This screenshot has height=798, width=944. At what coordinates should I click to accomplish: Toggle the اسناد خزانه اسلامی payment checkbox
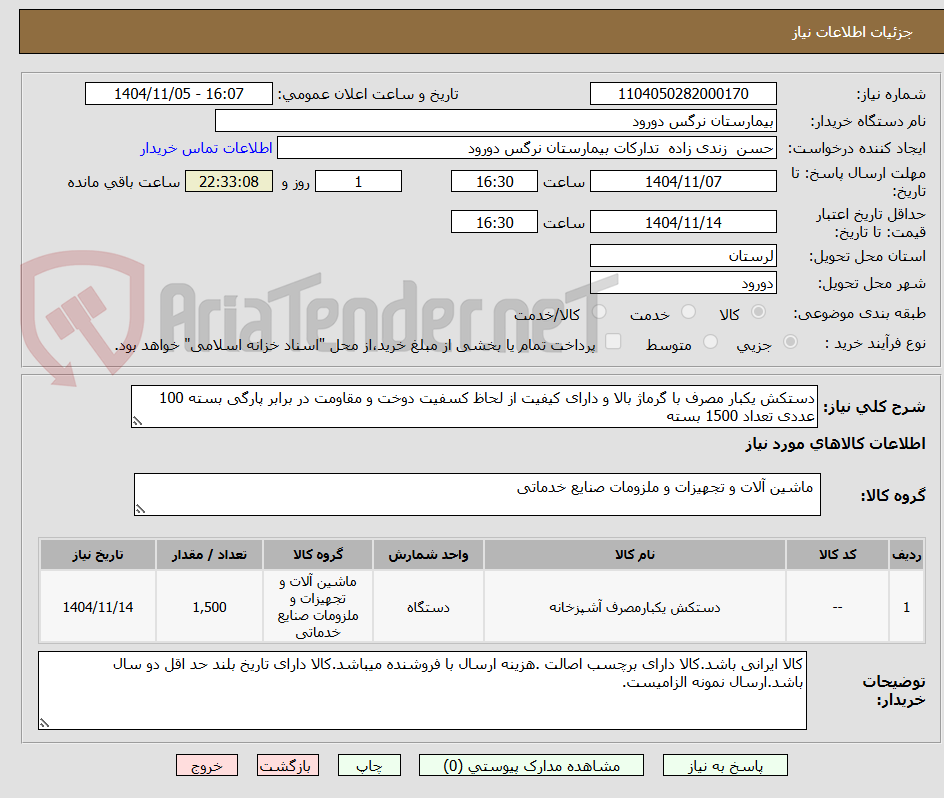coord(613,341)
